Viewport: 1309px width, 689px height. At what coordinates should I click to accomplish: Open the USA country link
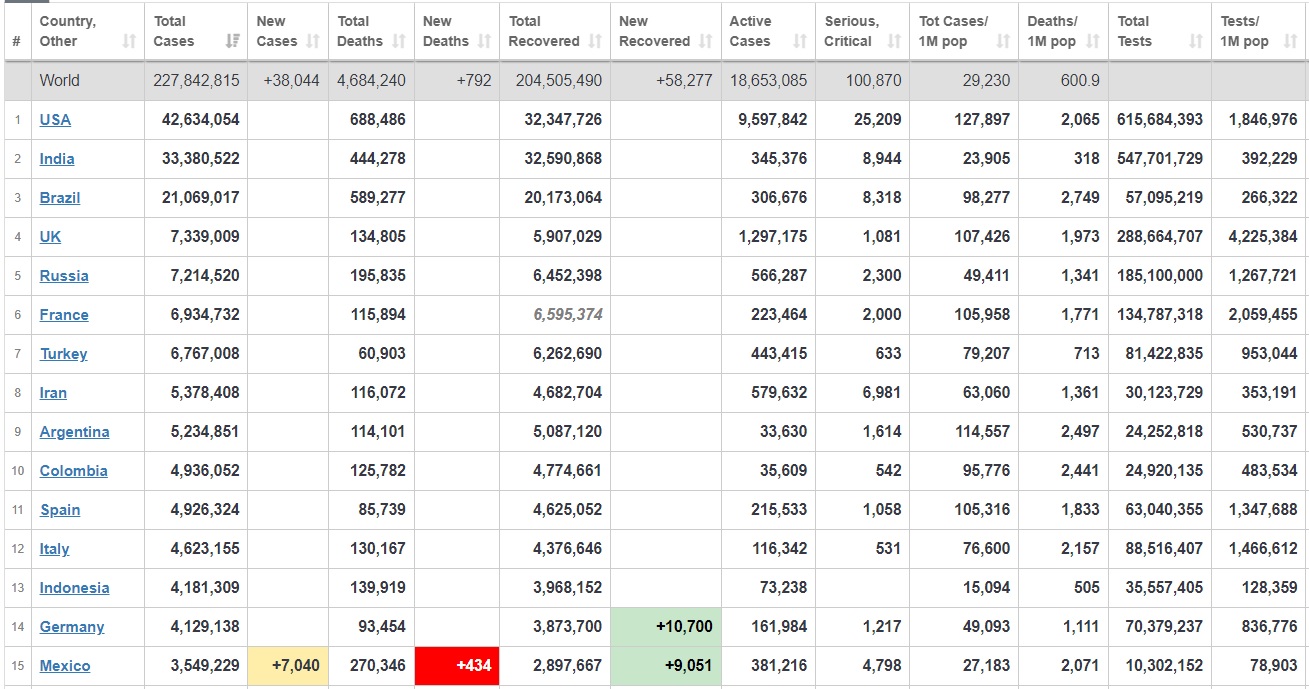coord(55,120)
